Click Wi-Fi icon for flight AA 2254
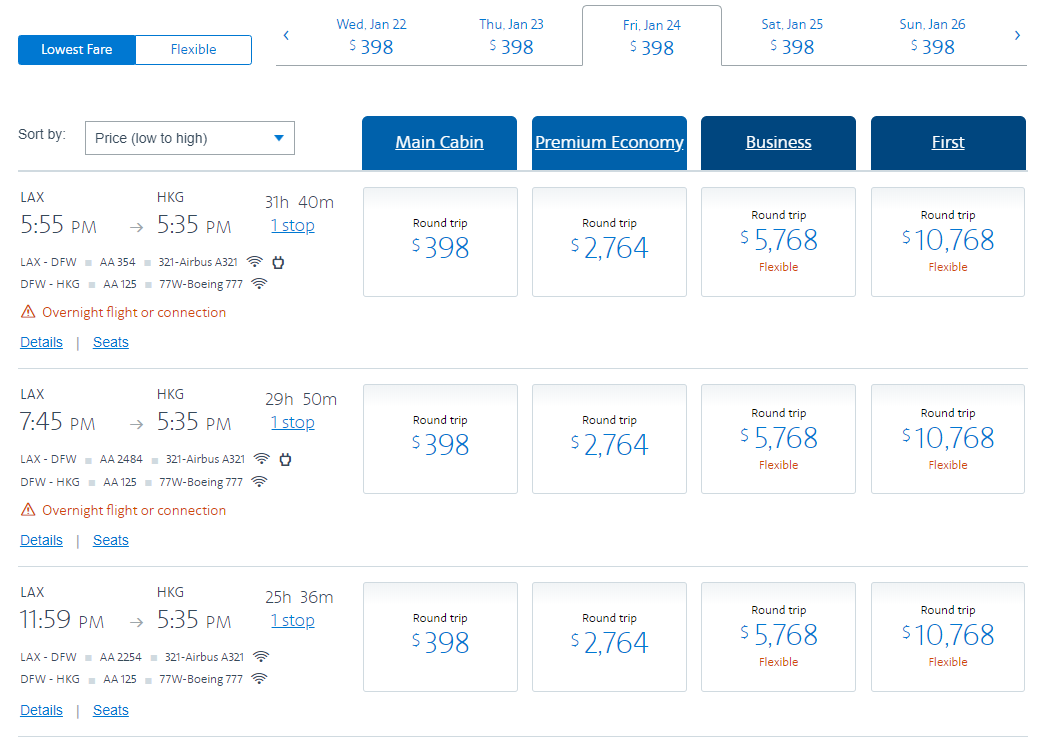 click(261, 657)
